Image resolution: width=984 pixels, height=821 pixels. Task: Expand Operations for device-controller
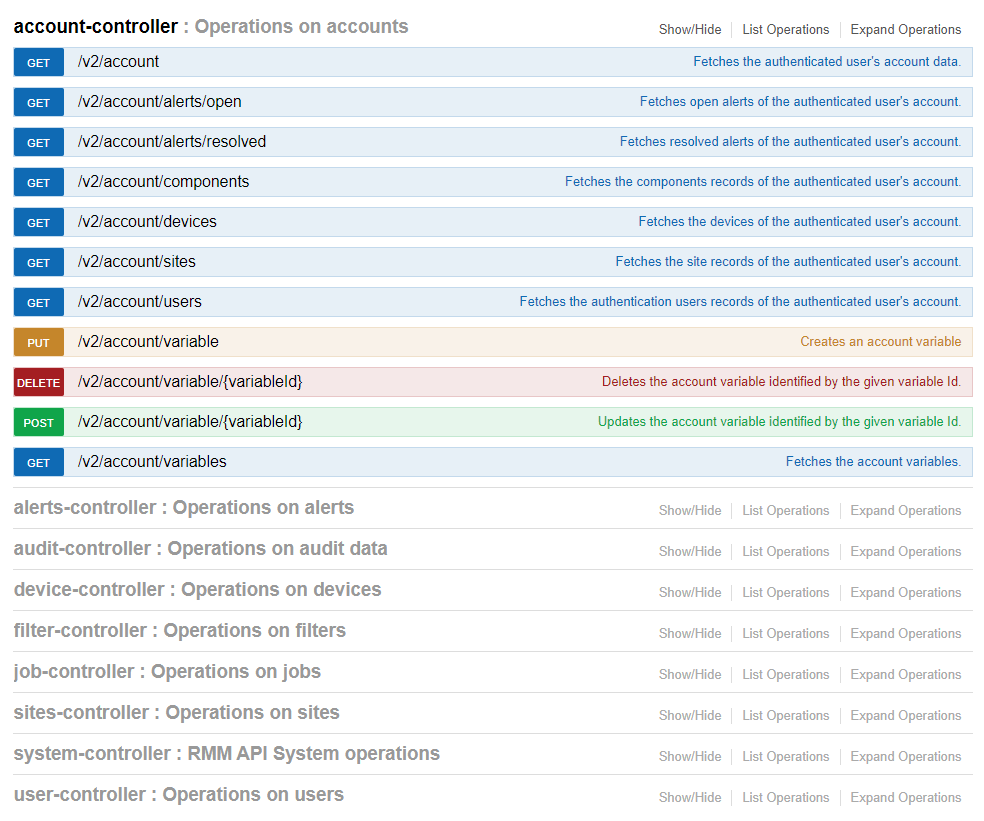(x=906, y=593)
